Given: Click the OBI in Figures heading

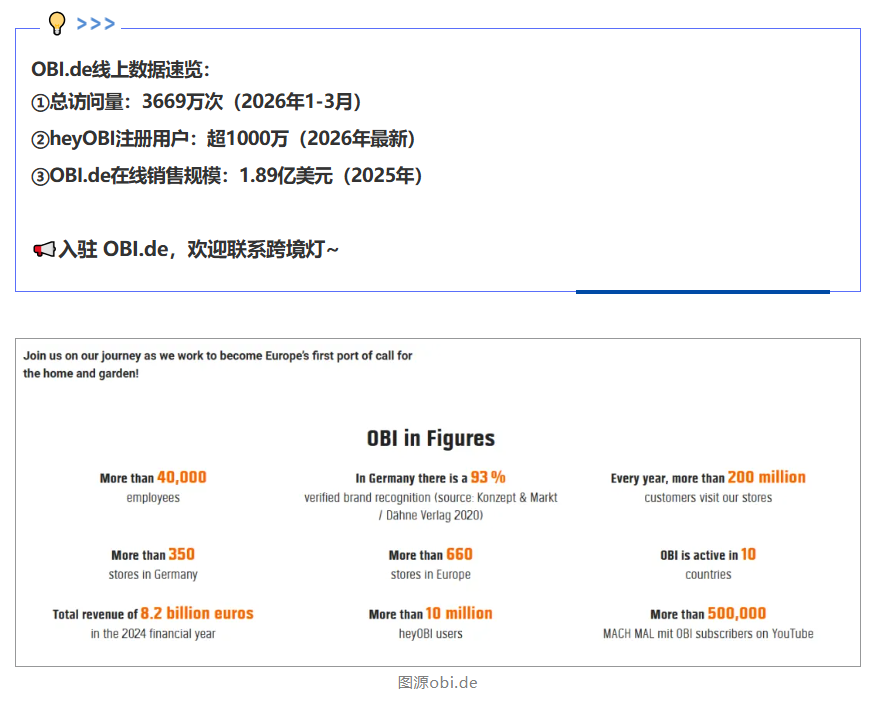Looking at the screenshot, I should pyautogui.click(x=430, y=438).
